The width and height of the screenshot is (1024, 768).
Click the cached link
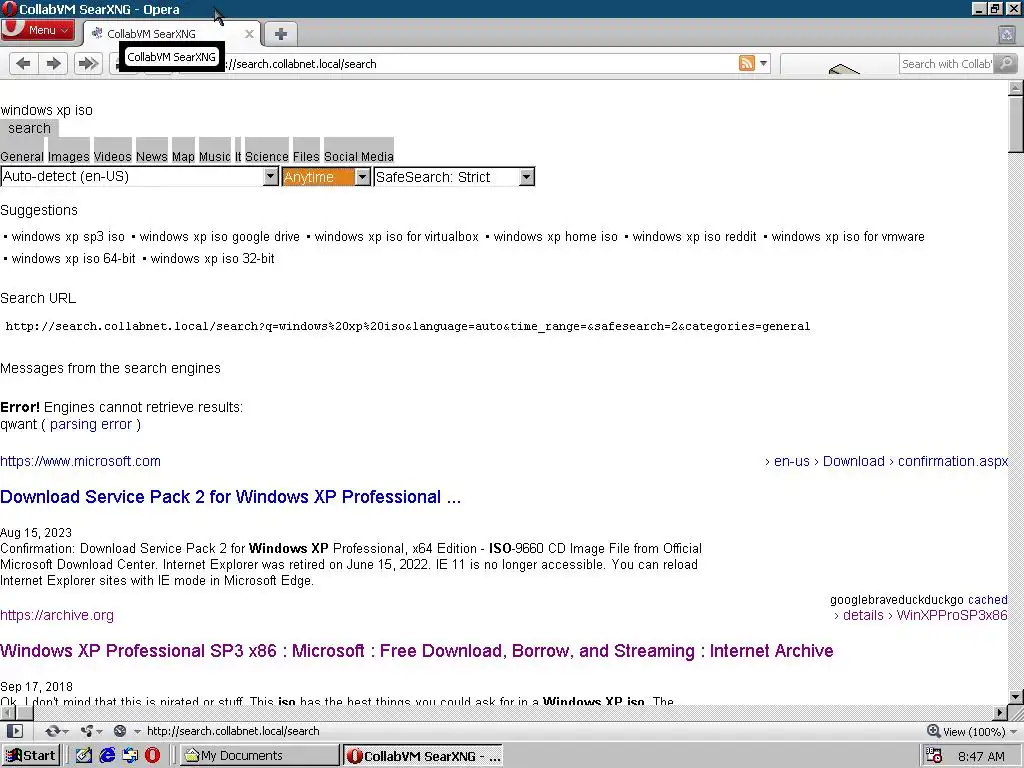(x=987, y=600)
